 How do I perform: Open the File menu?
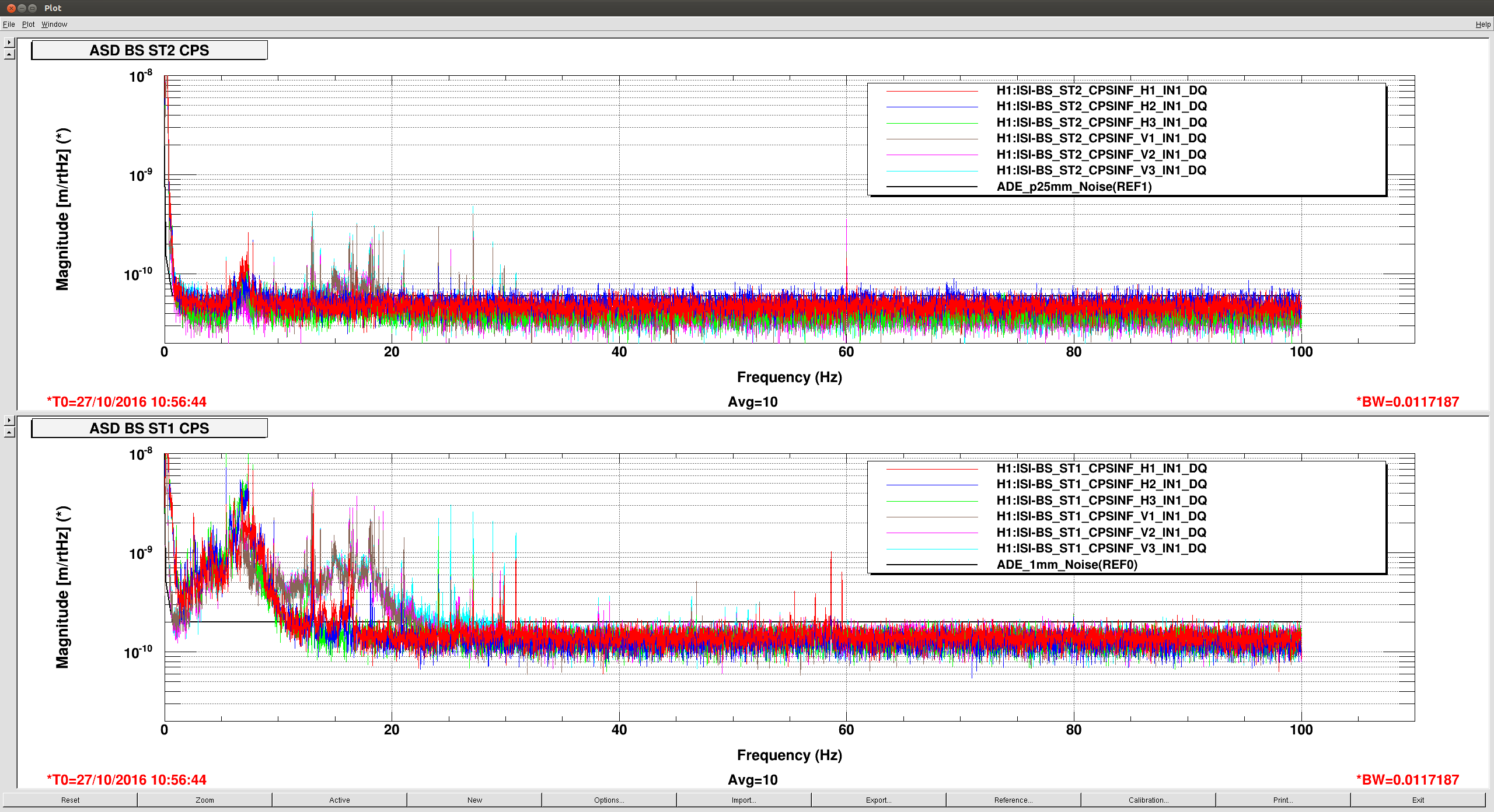click(9, 24)
